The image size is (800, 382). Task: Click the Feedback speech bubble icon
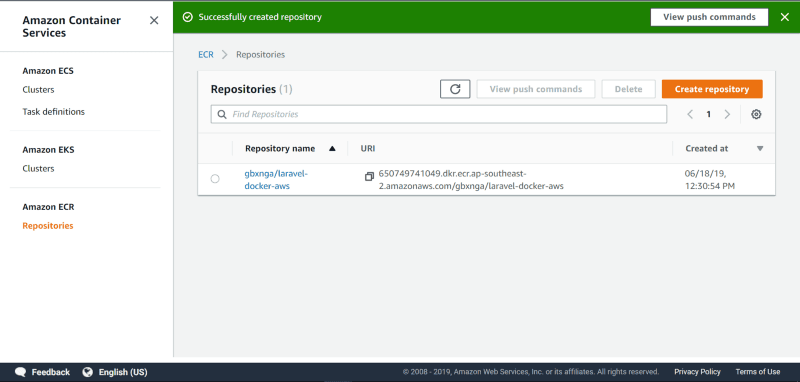tap(20, 372)
